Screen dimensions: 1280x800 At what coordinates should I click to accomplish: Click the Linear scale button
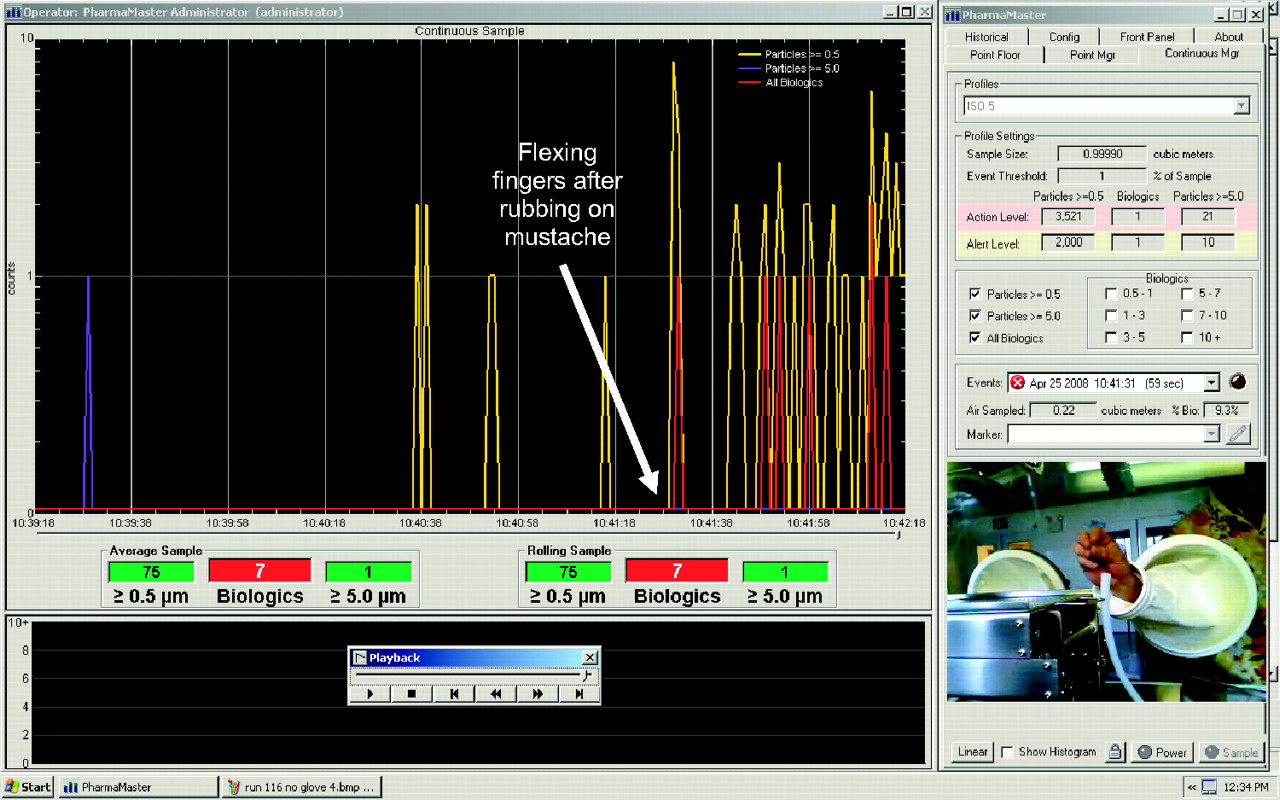[973, 752]
